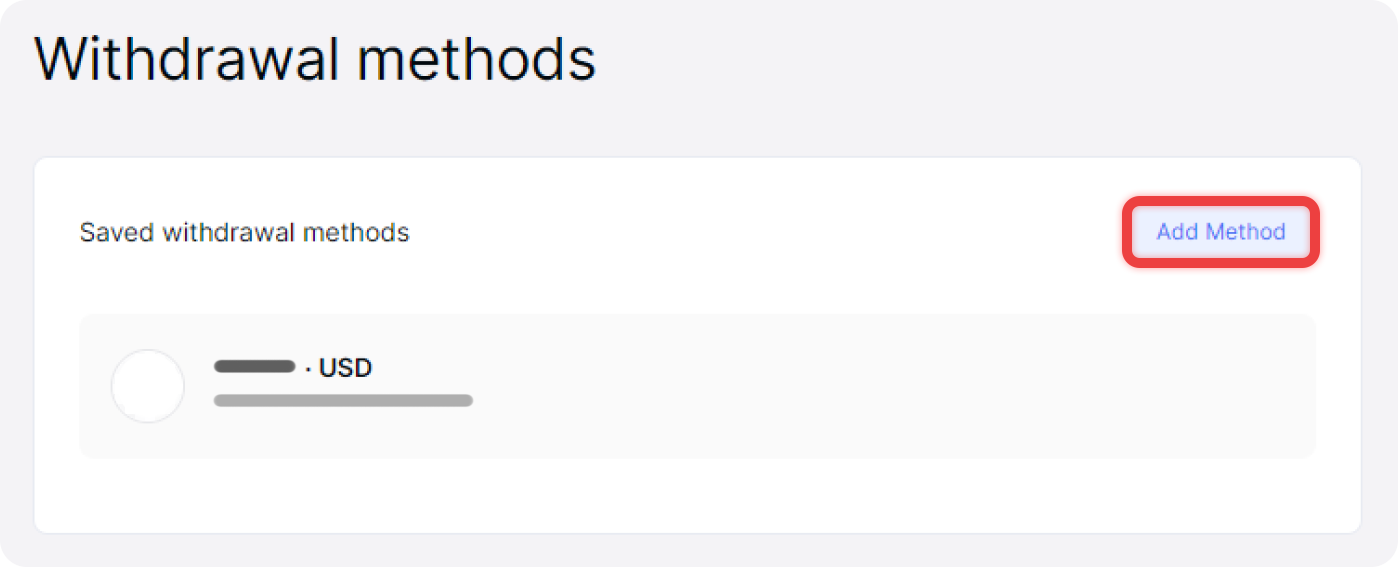
Task: Click the gray card area left of the circular icon
Action: click(x=95, y=386)
